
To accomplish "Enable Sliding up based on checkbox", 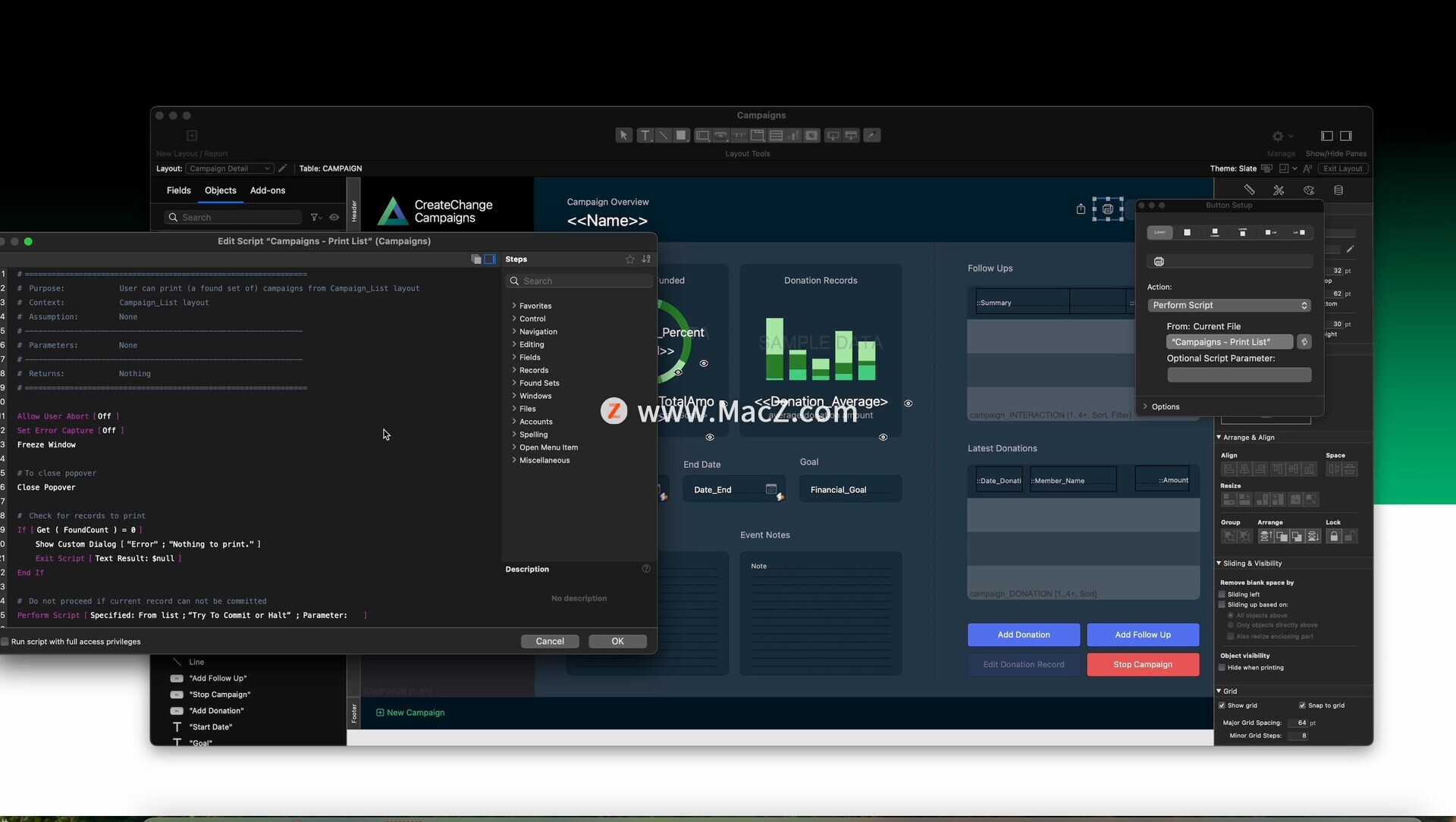I will (1222, 605).
